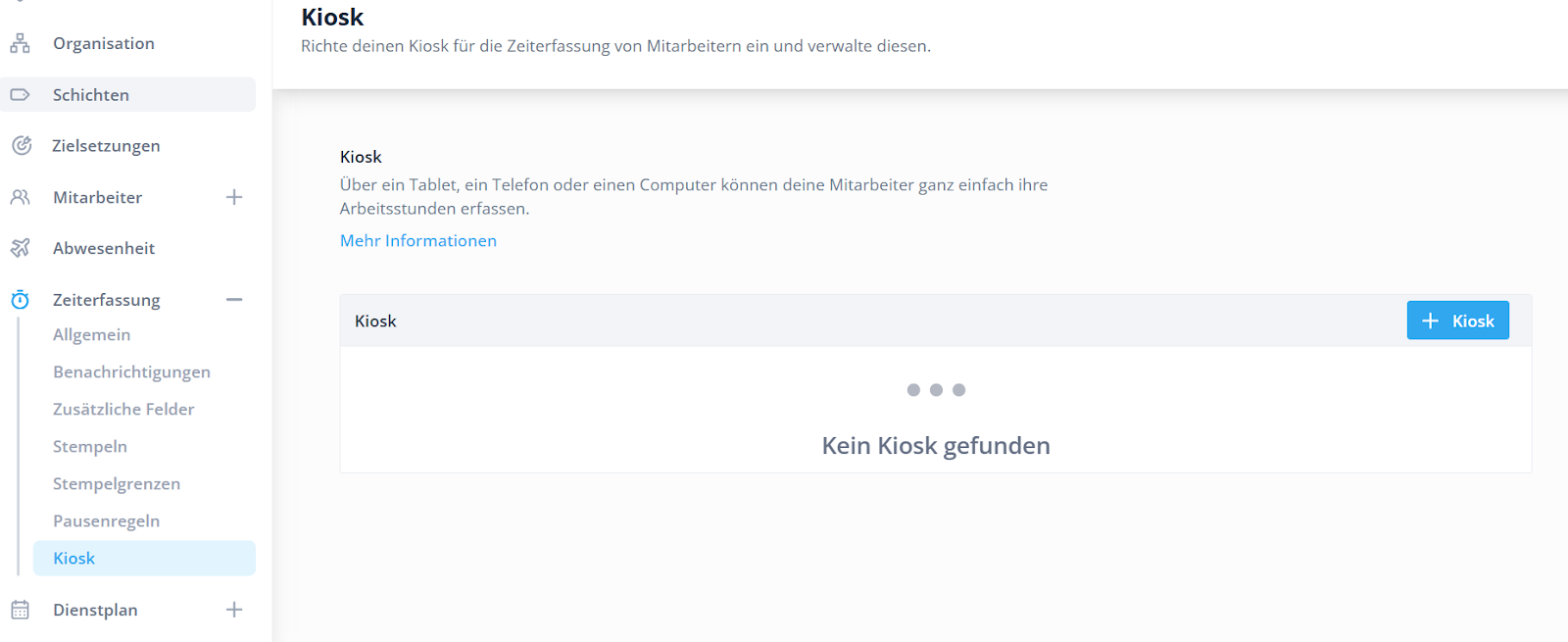Click the Dienstplan calendar icon

(20, 610)
